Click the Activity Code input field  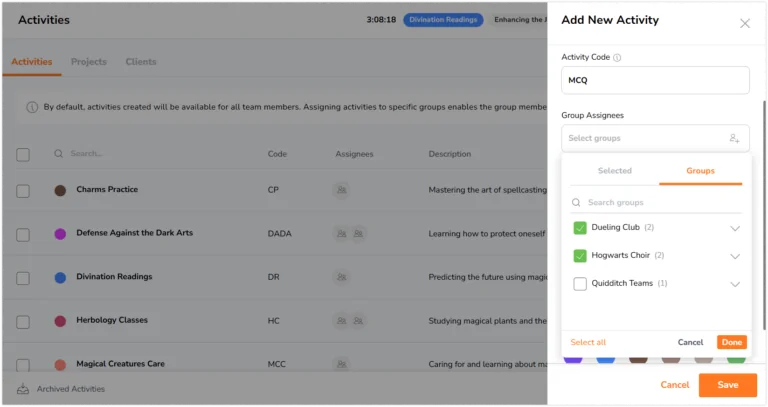point(655,80)
